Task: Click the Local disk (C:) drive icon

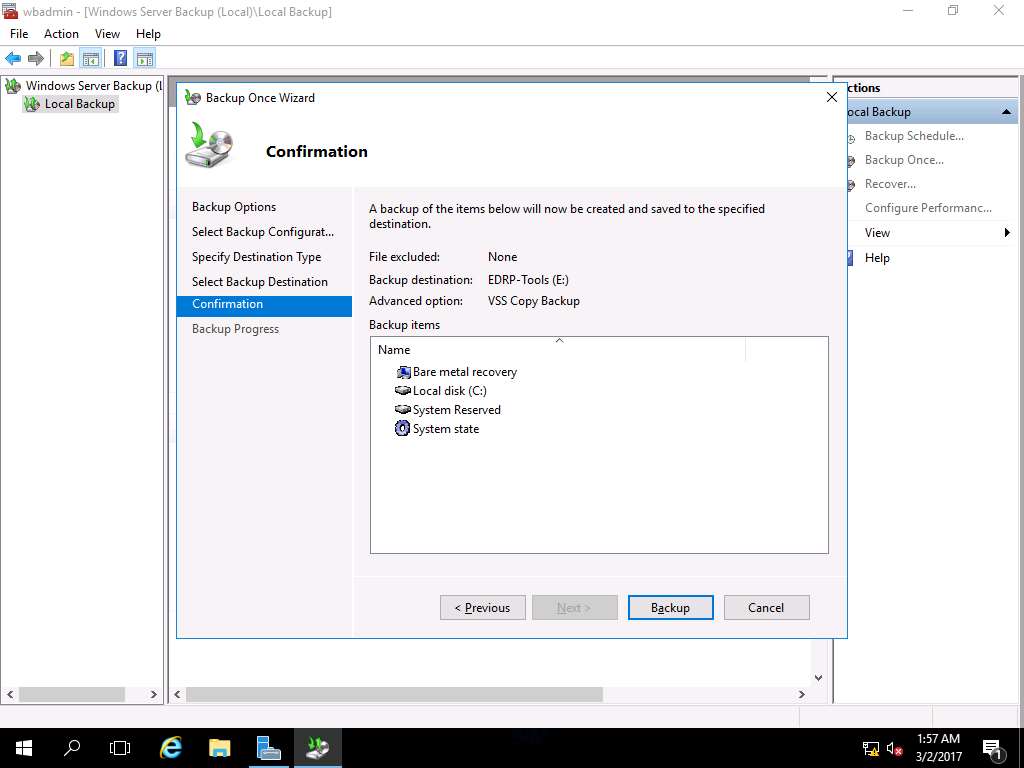Action: coord(403,391)
